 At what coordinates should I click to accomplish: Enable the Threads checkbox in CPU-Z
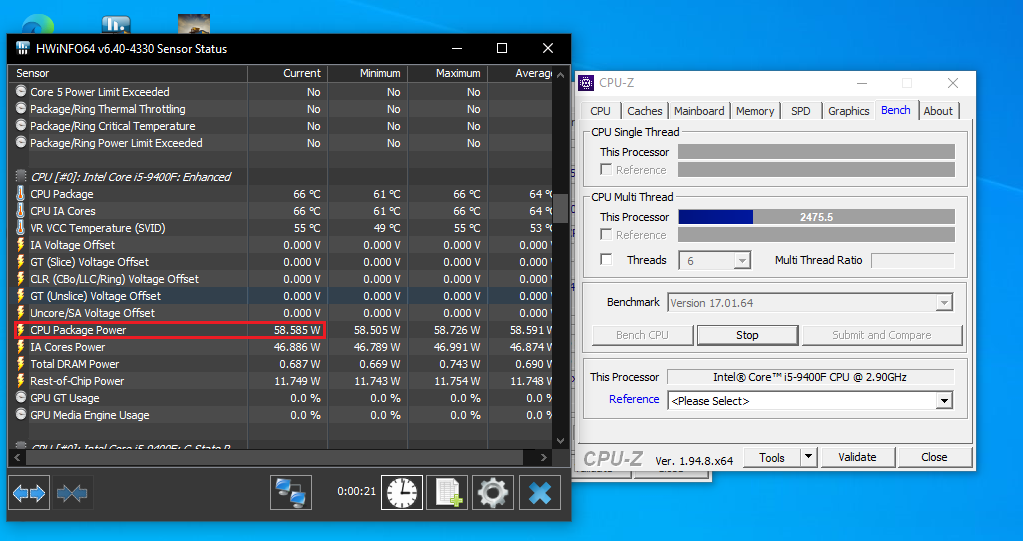[606, 260]
